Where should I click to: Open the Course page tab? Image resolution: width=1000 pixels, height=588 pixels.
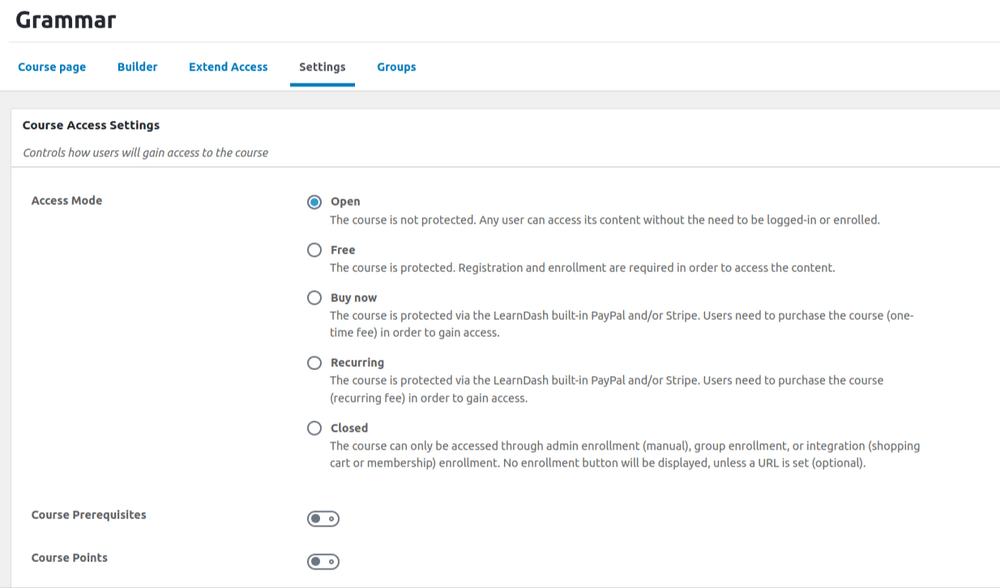pyautogui.click(x=52, y=67)
